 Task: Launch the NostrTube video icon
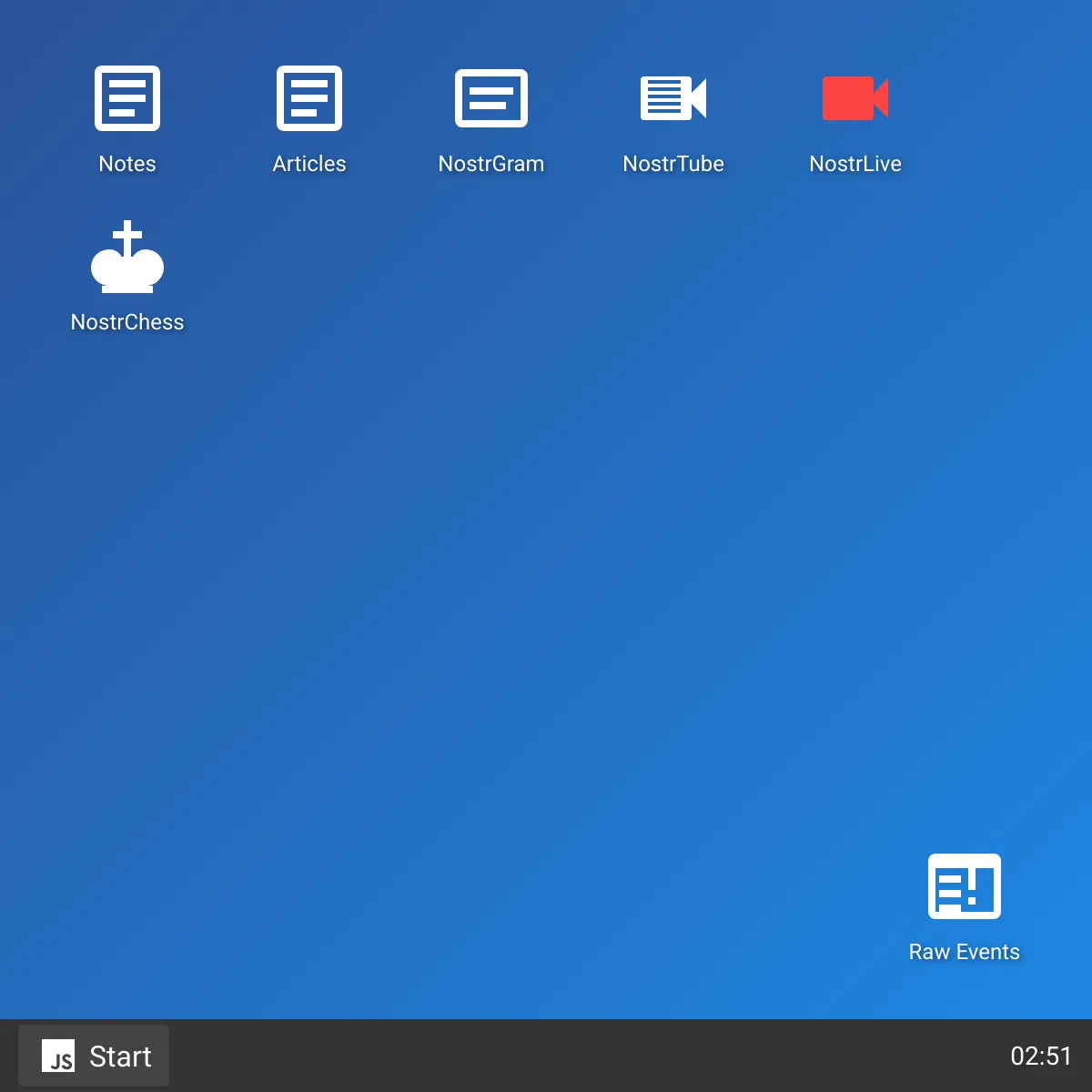pos(673,98)
